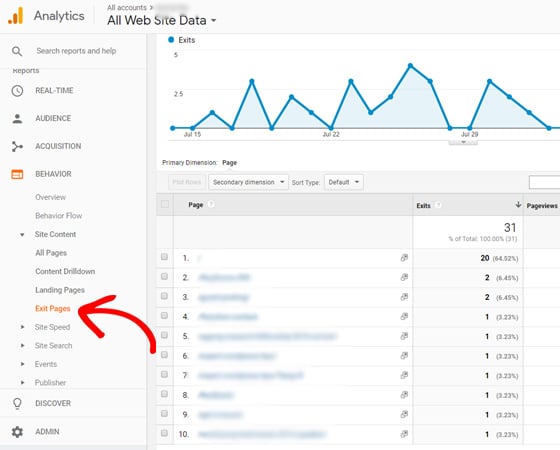
Task: Click the Admin gear icon
Action: 17,431
